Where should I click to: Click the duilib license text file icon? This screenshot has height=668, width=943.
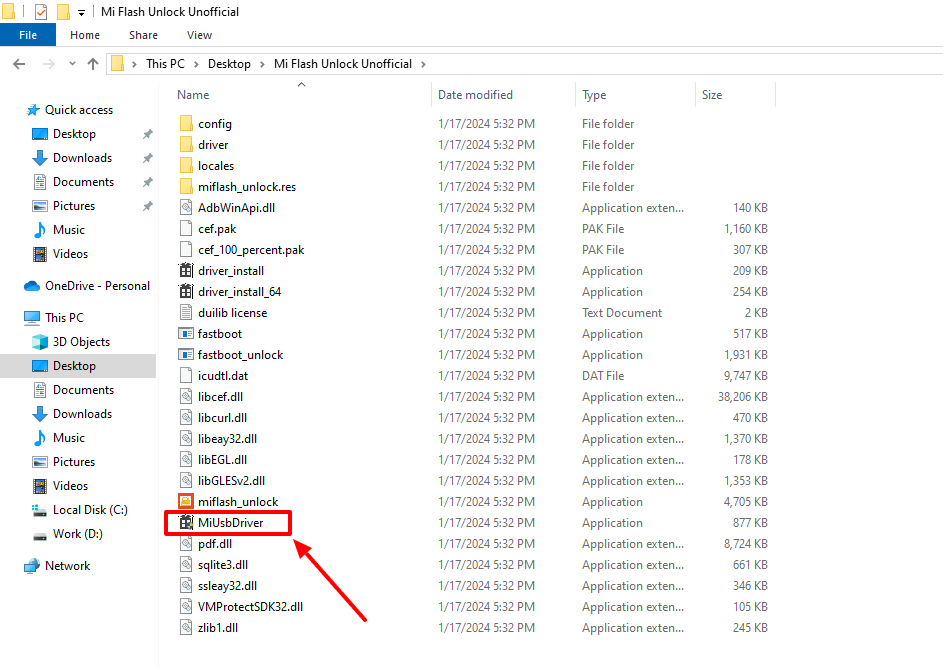click(186, 313)
